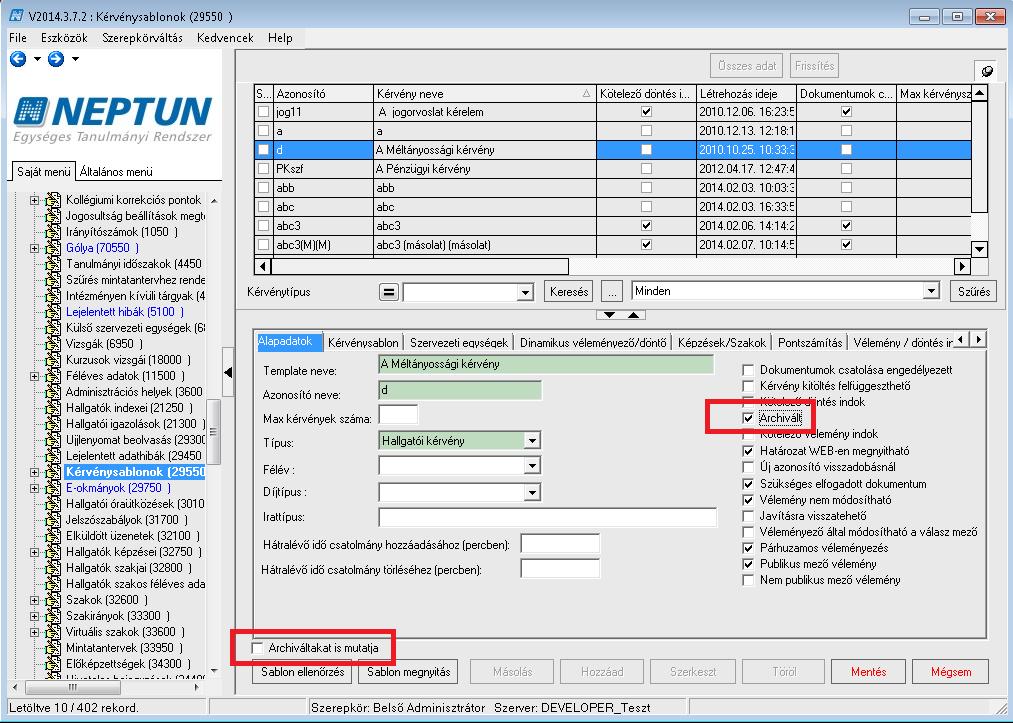Open the Díjtípus dropdown

click(532, 493)
